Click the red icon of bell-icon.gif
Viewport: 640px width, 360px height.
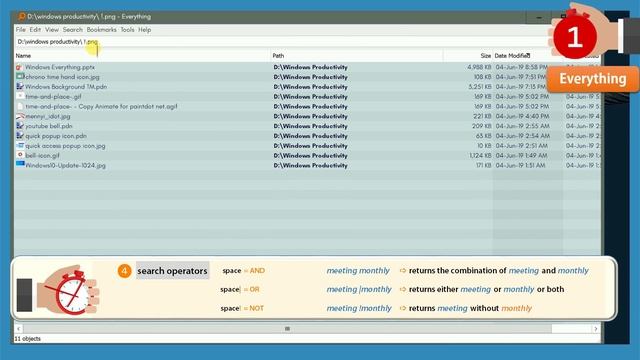20,155
